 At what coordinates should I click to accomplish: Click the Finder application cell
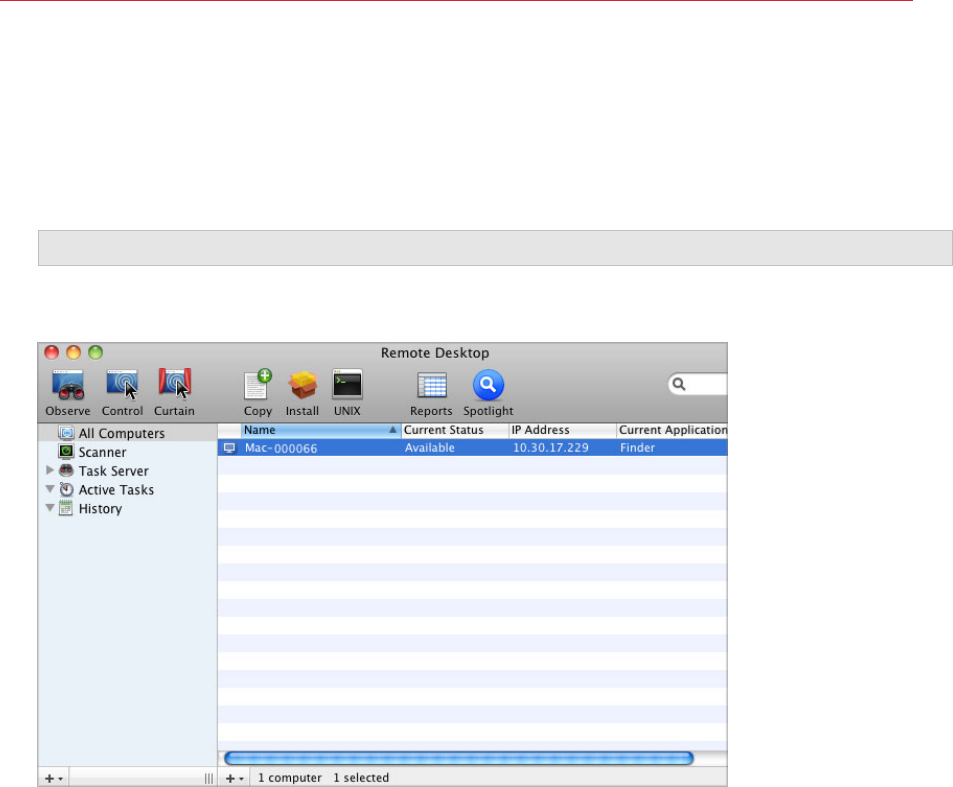[638, 448]
